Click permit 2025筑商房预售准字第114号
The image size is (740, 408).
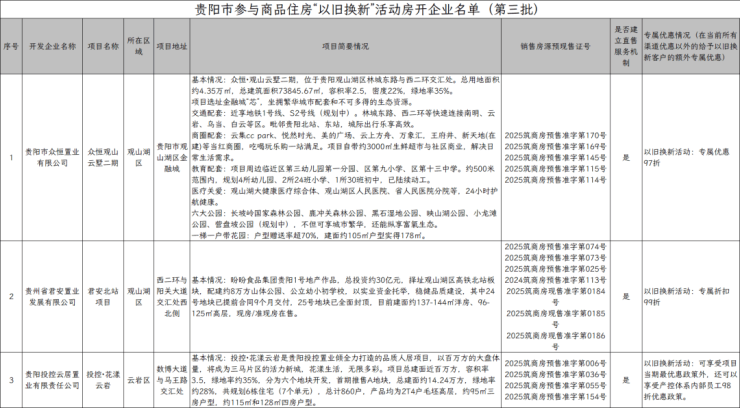(x=555, y=180)
